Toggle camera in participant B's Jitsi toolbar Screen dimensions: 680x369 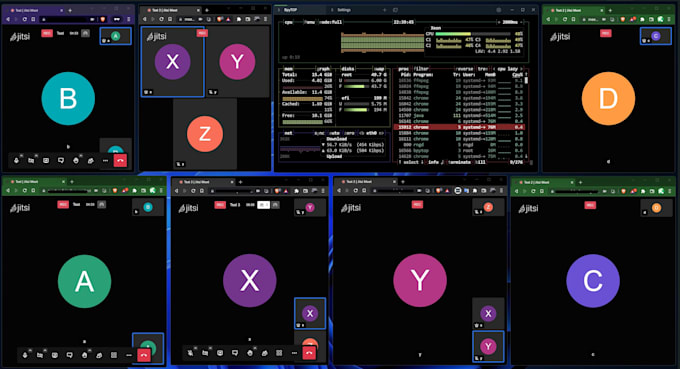(31, 160)
